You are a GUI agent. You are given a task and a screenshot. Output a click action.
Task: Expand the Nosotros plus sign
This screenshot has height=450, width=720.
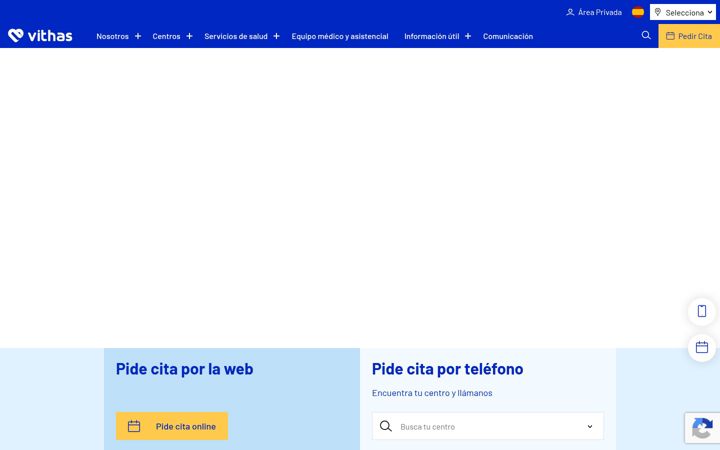pyautogui.click(x=138, y=36)
